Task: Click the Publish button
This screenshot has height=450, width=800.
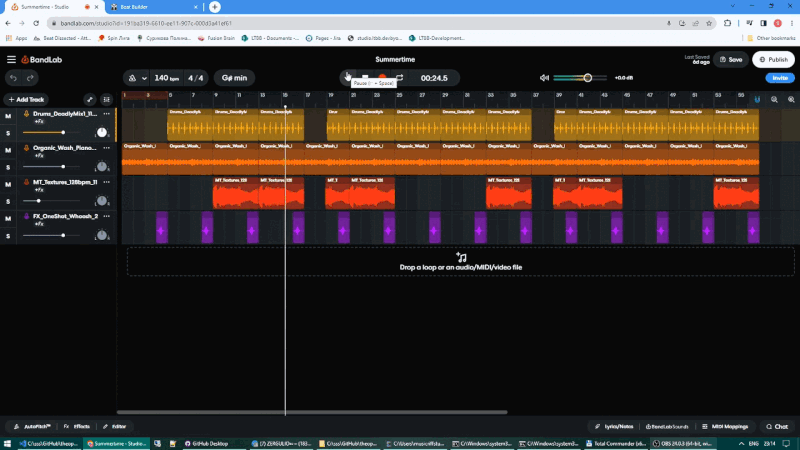Action: click(x=773, y=60)
